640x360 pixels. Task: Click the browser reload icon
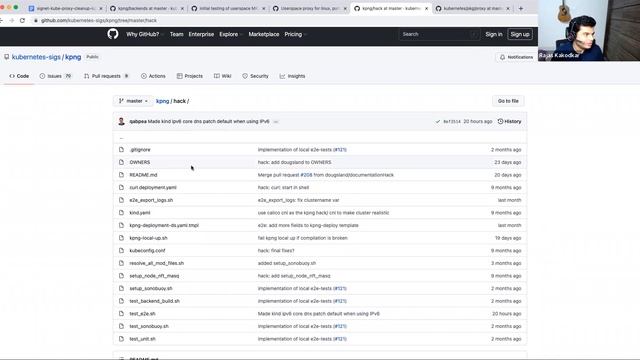[22, 20]
